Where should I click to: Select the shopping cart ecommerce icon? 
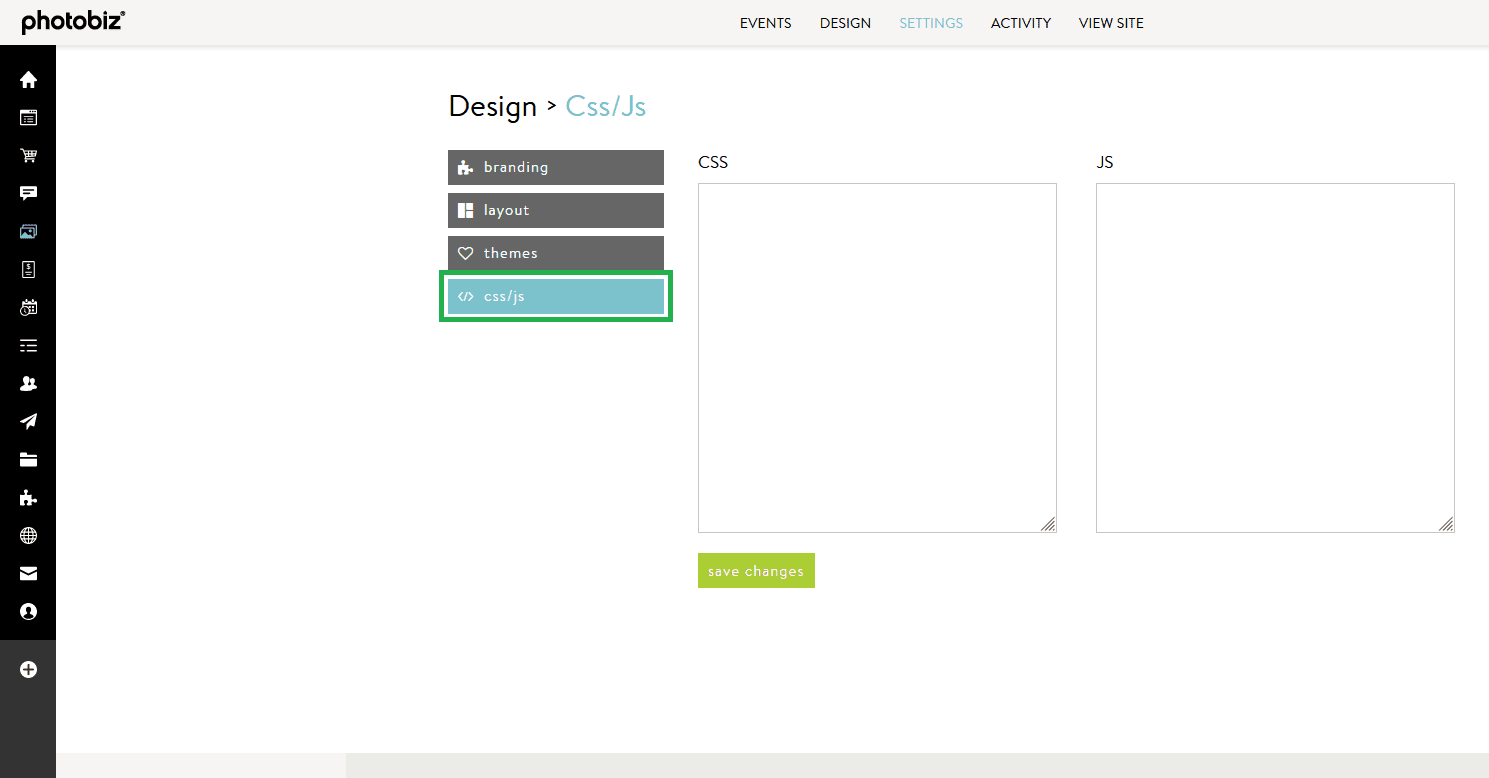click(x=28, y=155)
